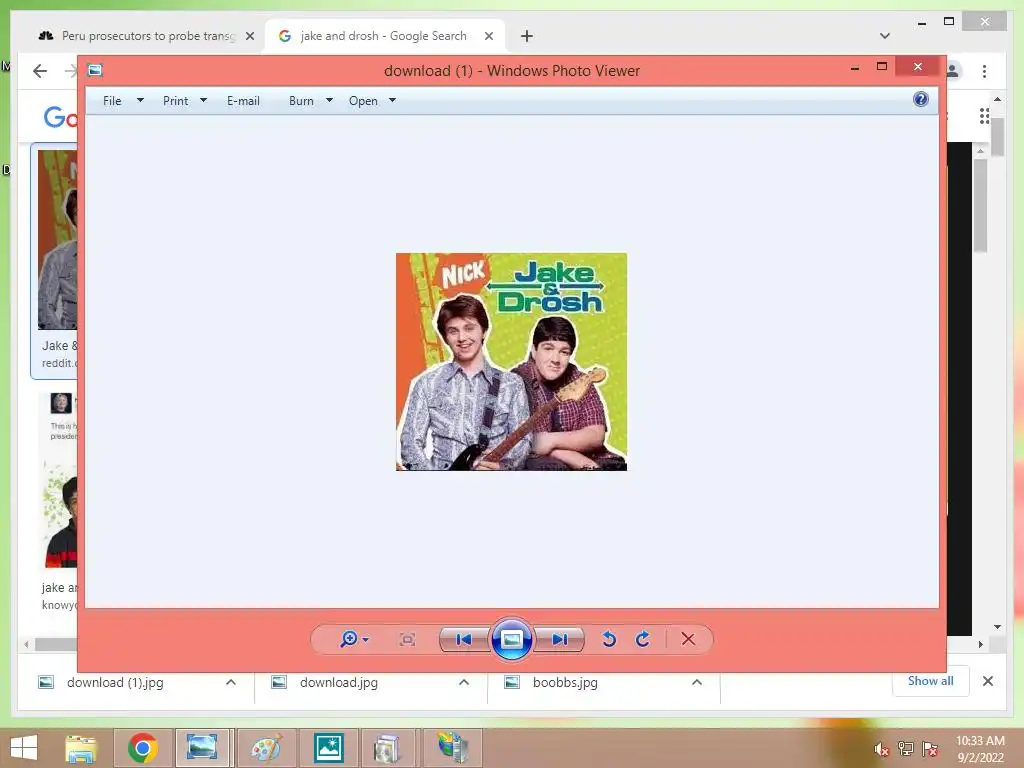Rotate the photo counterclockwise
This screenshot has width=1024, height=768.
609,639
